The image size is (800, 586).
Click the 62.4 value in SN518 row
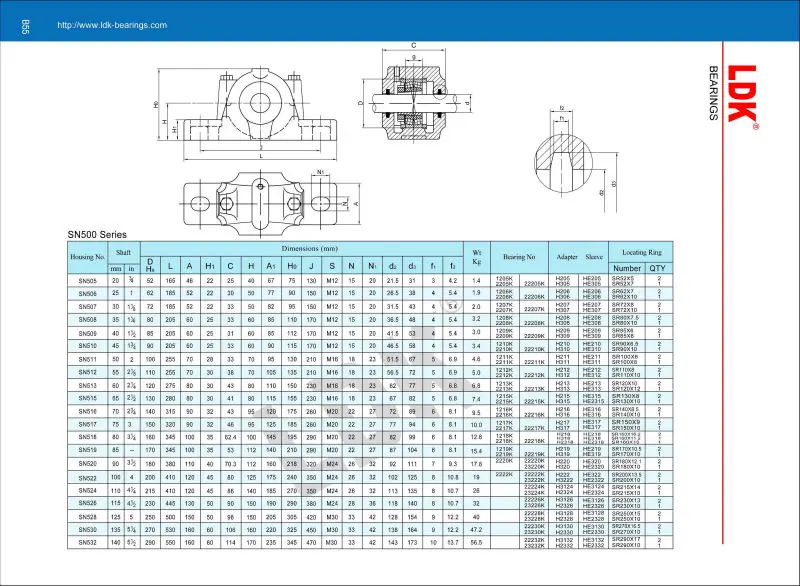(x=230, y=437)
